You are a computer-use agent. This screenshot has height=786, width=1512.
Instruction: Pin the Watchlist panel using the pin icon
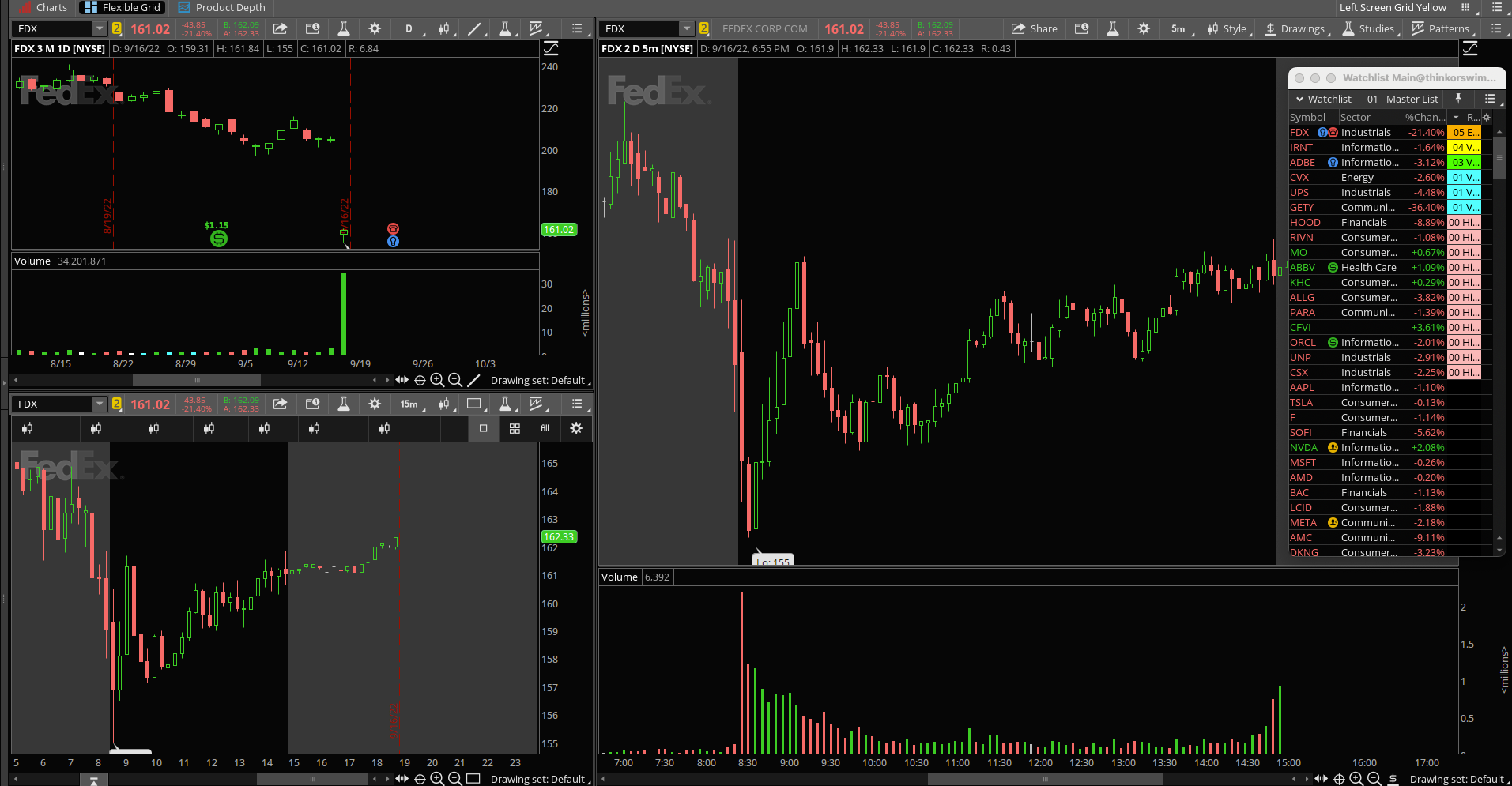point(1460,99)
